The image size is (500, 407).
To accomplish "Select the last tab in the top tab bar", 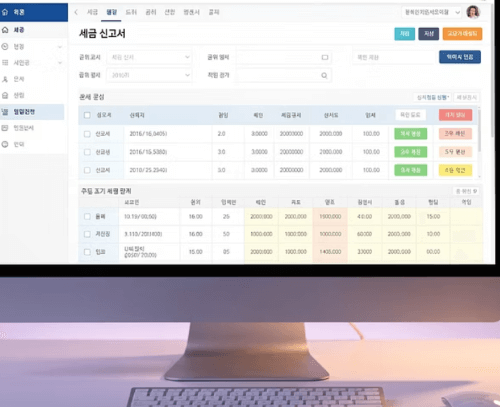I will pos(214,12).
